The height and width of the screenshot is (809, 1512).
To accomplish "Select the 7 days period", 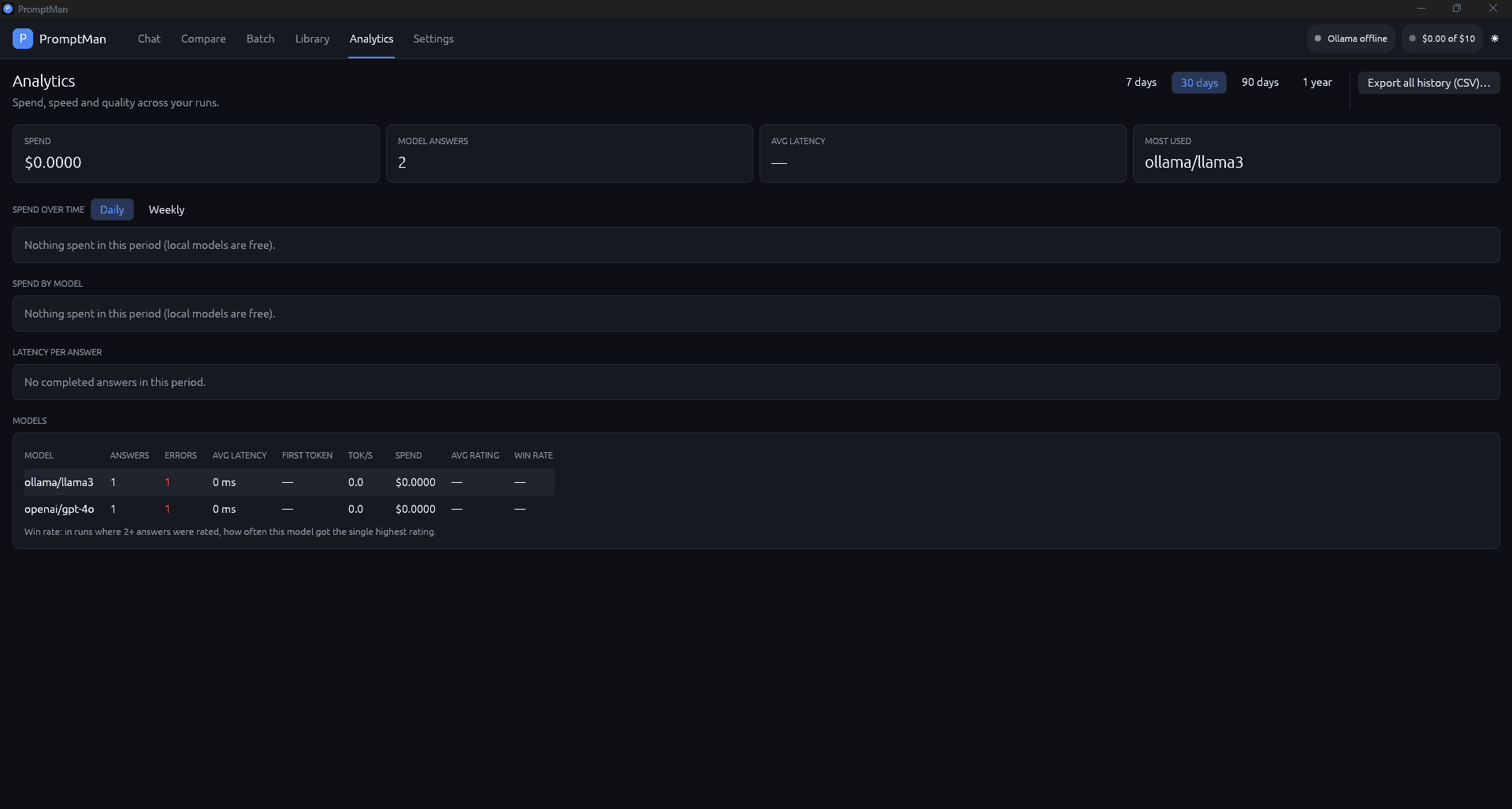I will [1141, 83].
